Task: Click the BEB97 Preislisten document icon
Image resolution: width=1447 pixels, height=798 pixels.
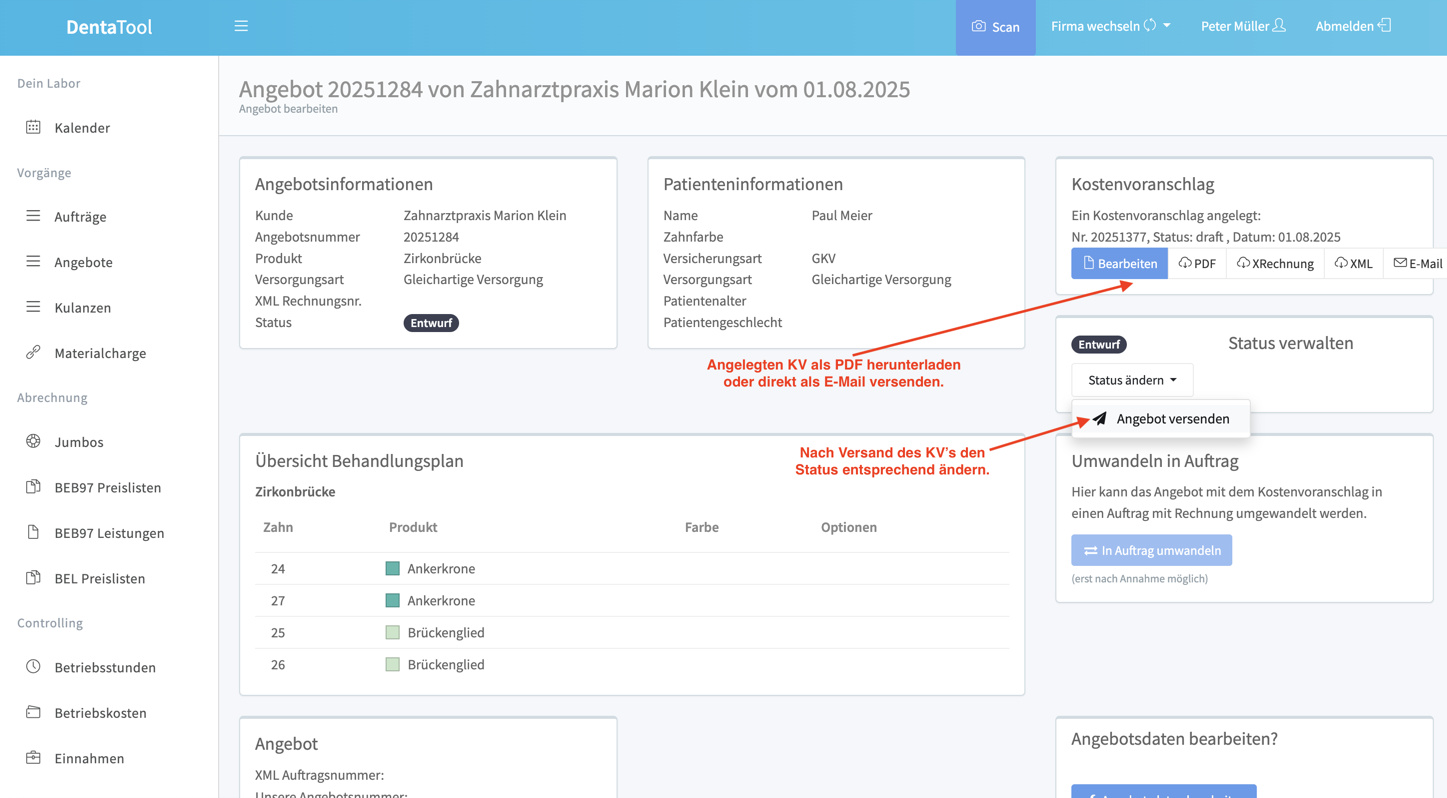Action: [33, 487]
